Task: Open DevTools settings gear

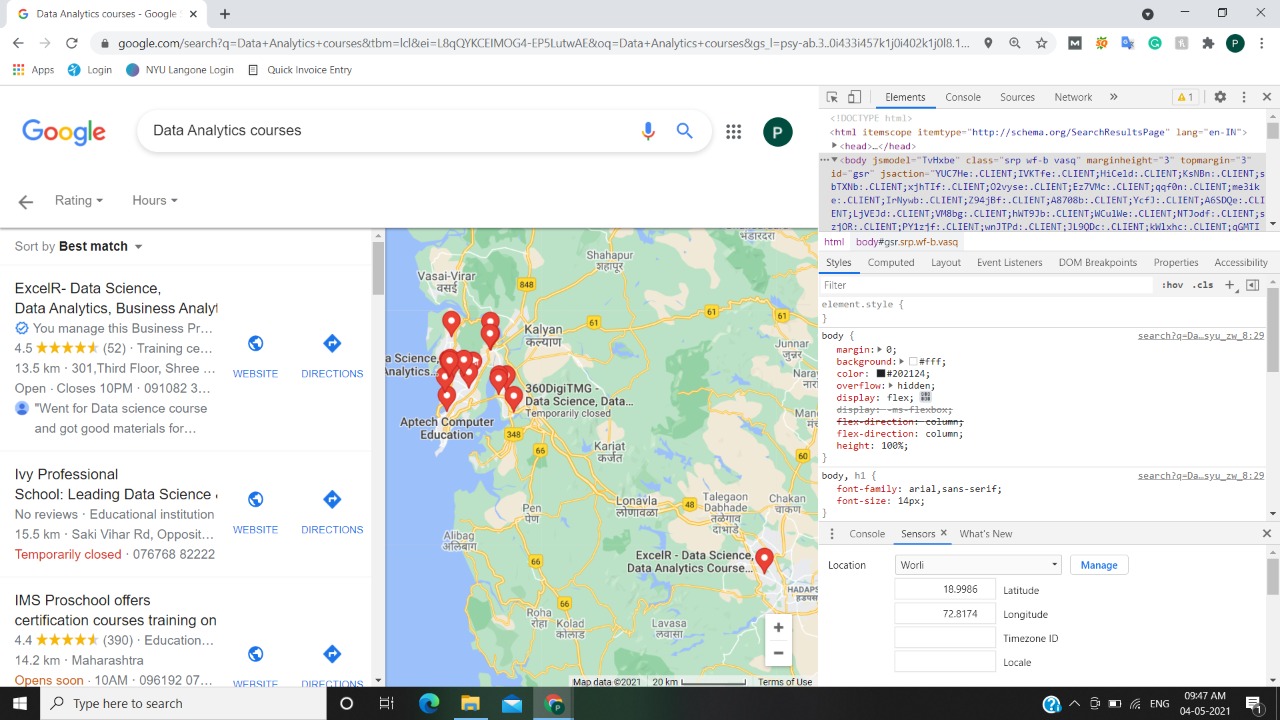Action: click(x=1220, y=97)
